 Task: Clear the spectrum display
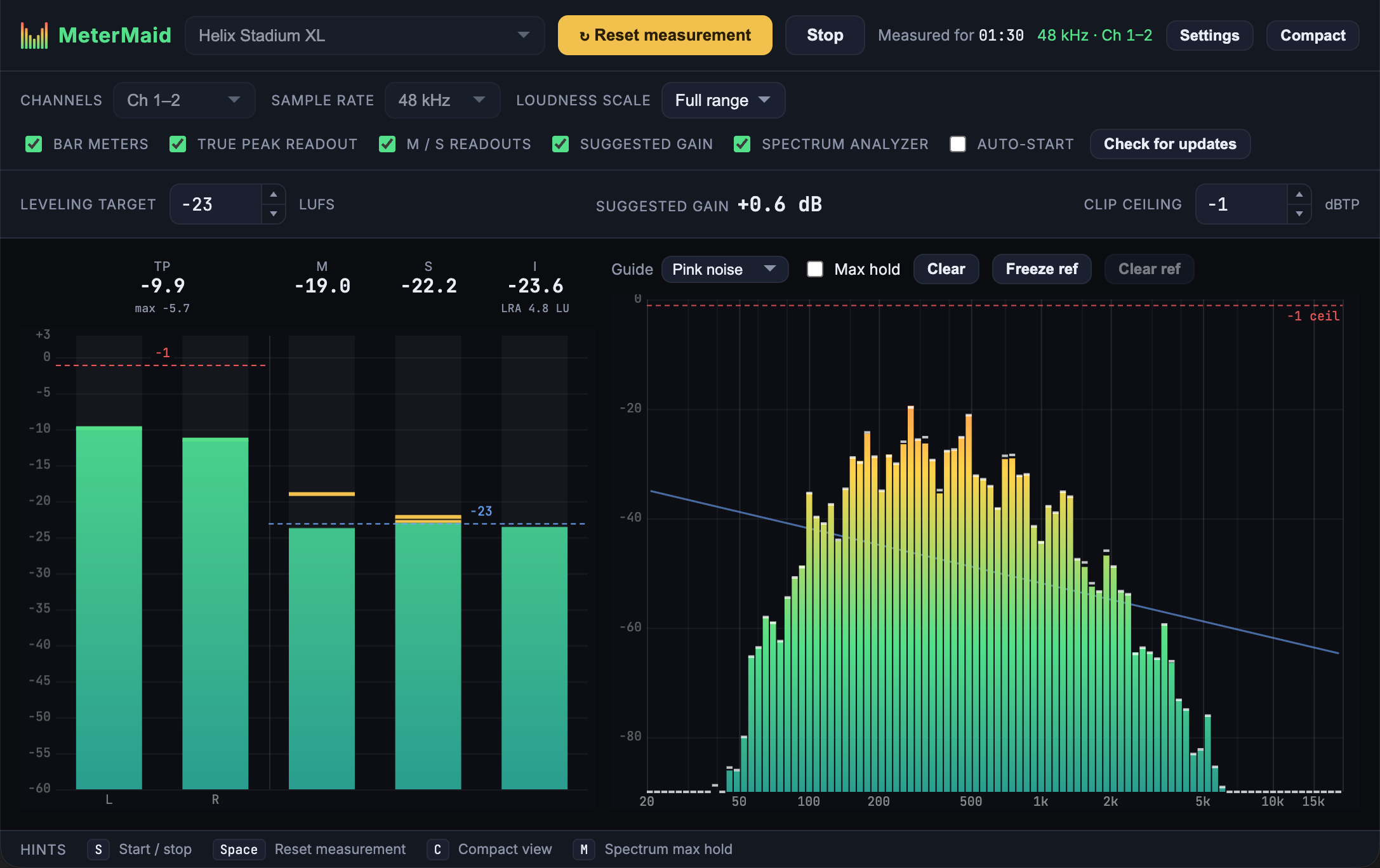(946, 269)
